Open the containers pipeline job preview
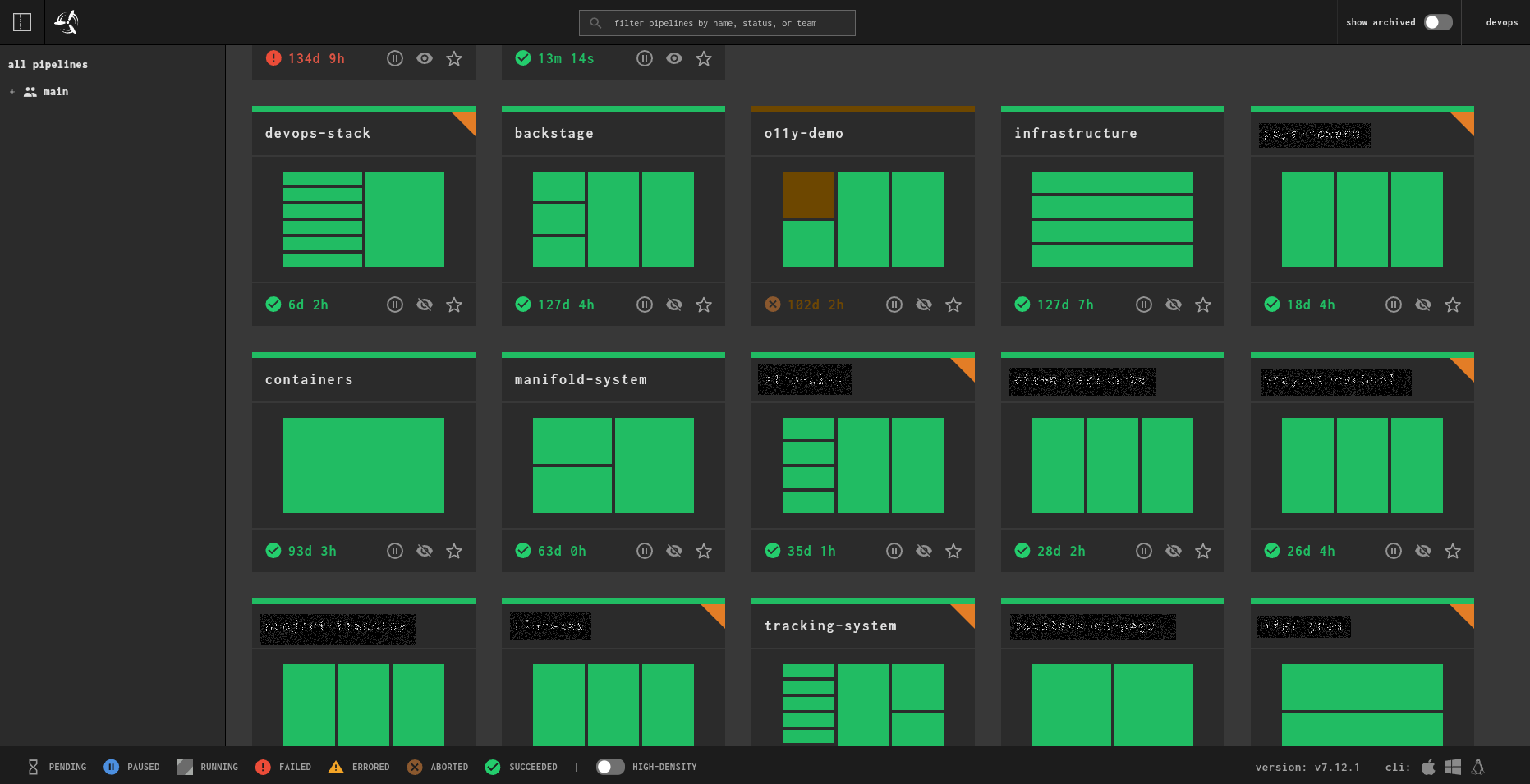Image resolution: width=1530 pixels, height=784 pixels. pos(364,465)
